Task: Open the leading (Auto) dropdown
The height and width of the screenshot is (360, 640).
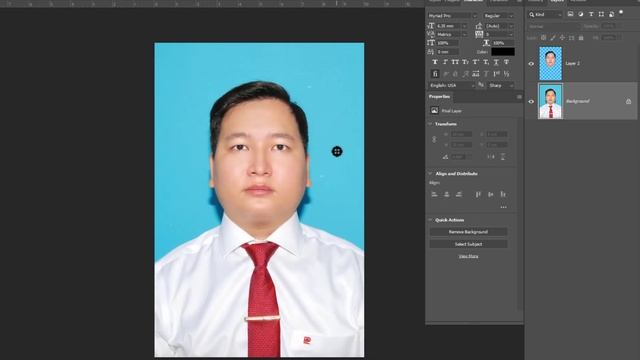Action: coord(511,26)
